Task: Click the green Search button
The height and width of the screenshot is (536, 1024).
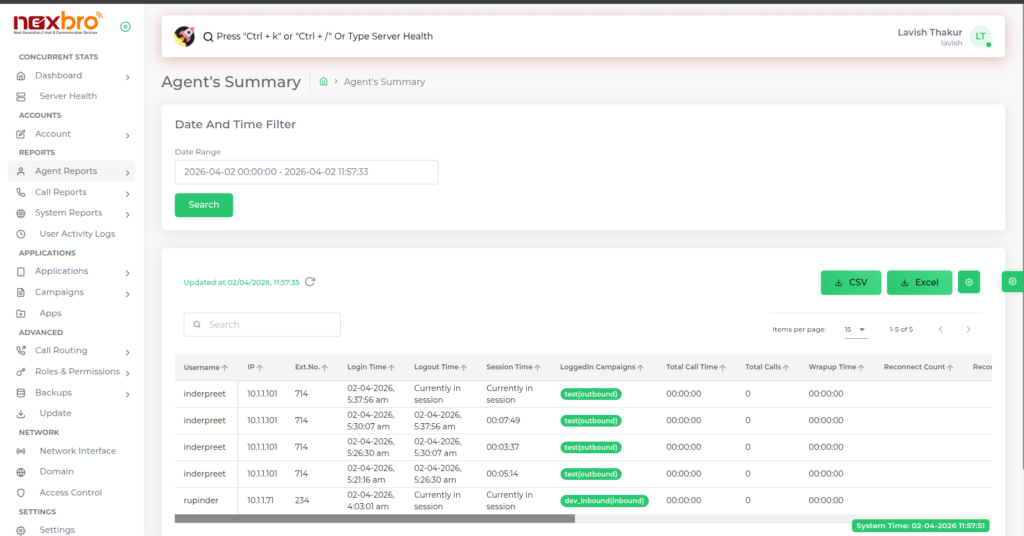Action: click(203, 205)
